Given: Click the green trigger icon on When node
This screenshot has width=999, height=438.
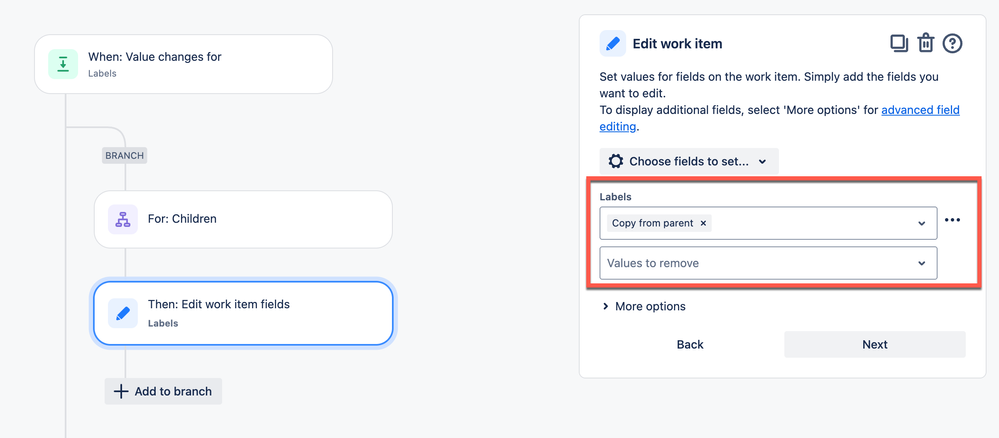Looking at the screenshot, I should click(63, 64).
